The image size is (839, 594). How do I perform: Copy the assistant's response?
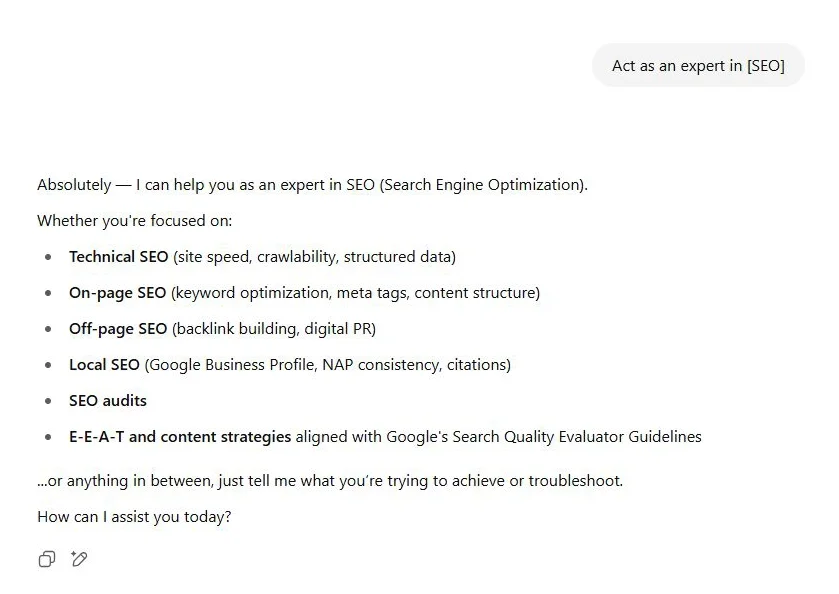pyautogui.click(x=47, y=559)
